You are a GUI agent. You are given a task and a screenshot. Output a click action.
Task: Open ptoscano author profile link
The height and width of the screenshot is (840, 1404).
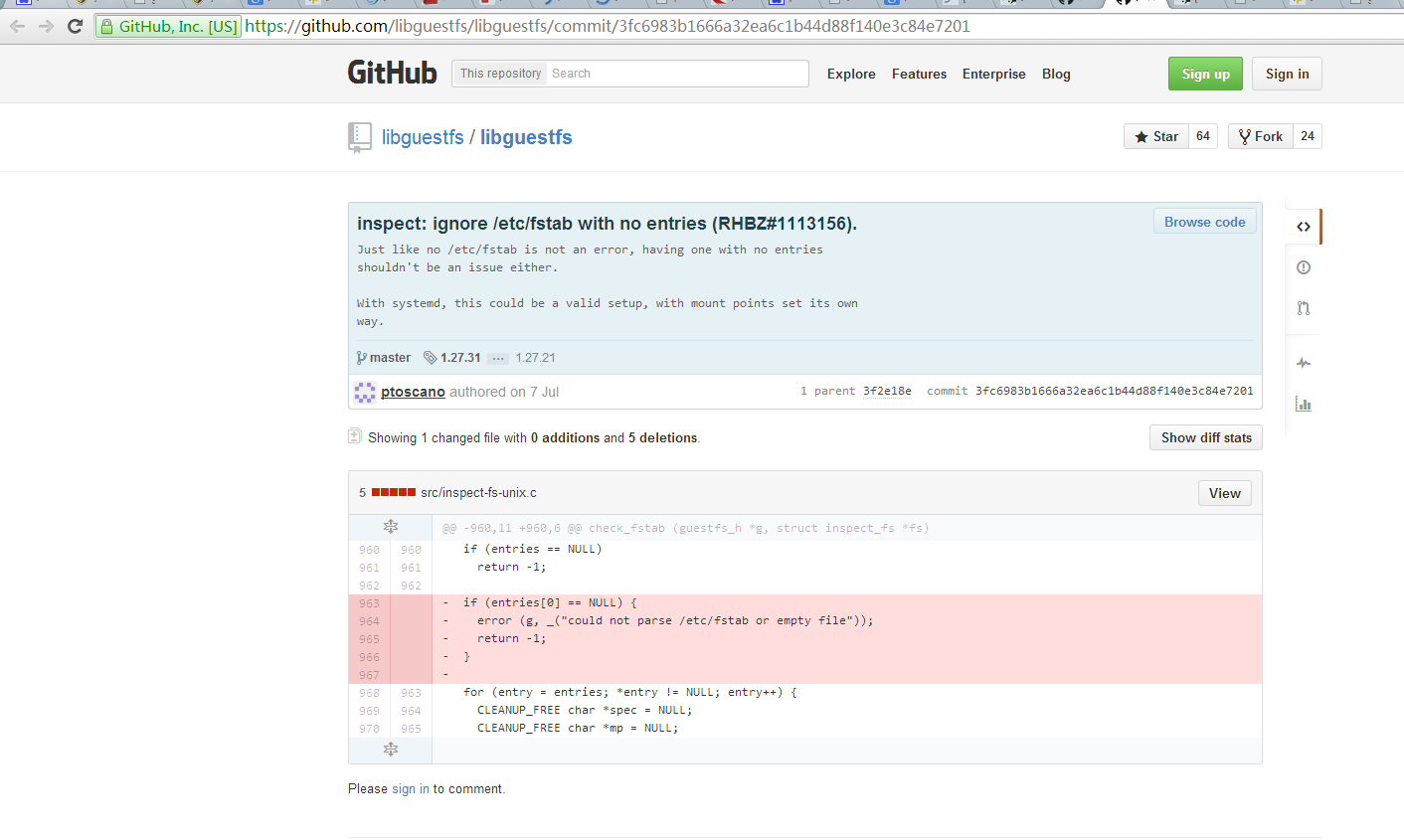(x=413, y=392)
